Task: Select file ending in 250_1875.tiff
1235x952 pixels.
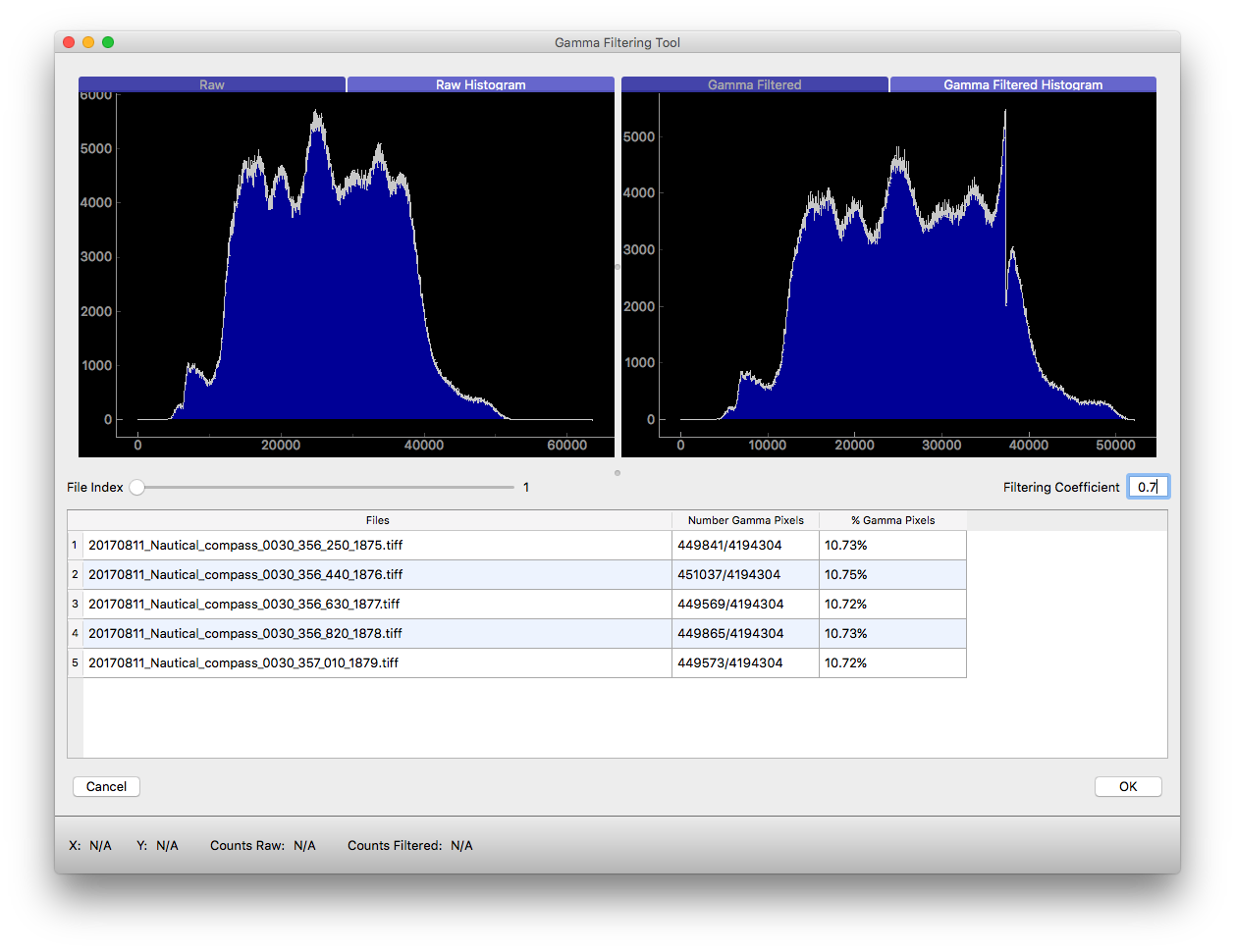Action: [245, 545]
